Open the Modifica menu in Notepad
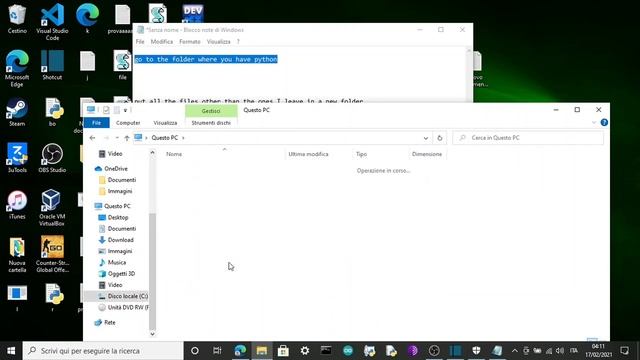The width and height of the screenshot is (640, 360). [162, 42]
